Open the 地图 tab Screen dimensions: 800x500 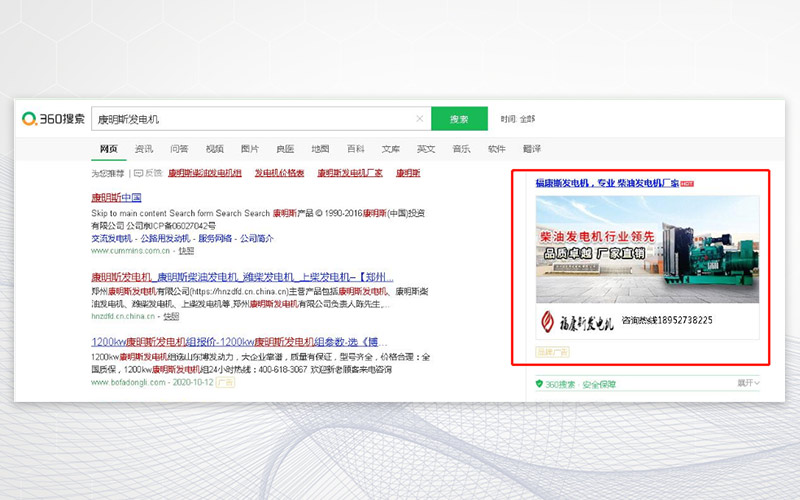[320, 149]
